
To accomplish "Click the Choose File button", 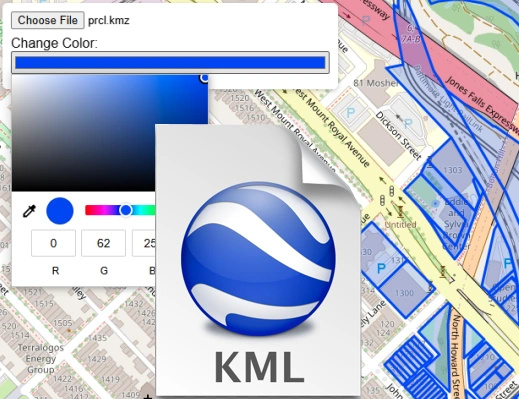I will point(48,20).
